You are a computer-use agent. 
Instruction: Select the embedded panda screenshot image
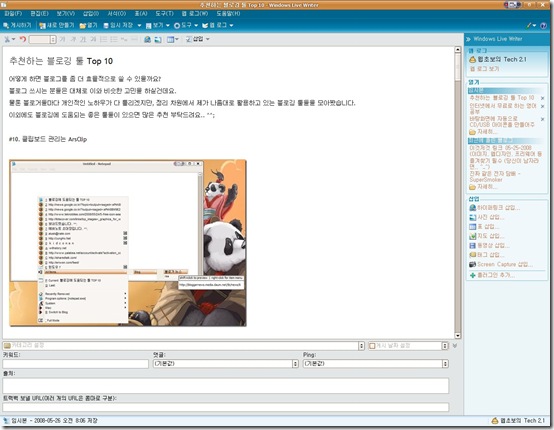click(128, 243)
